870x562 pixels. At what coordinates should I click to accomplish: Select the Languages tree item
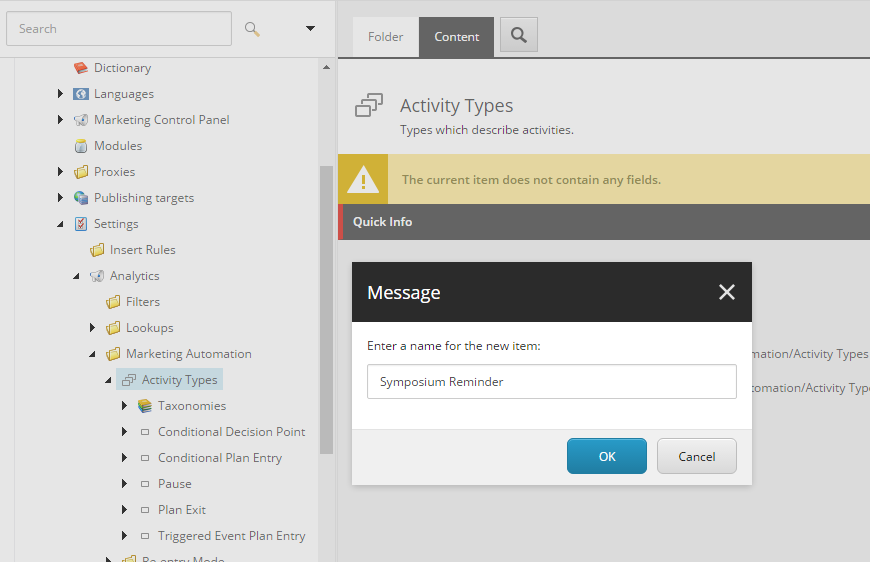click(124, 94)
